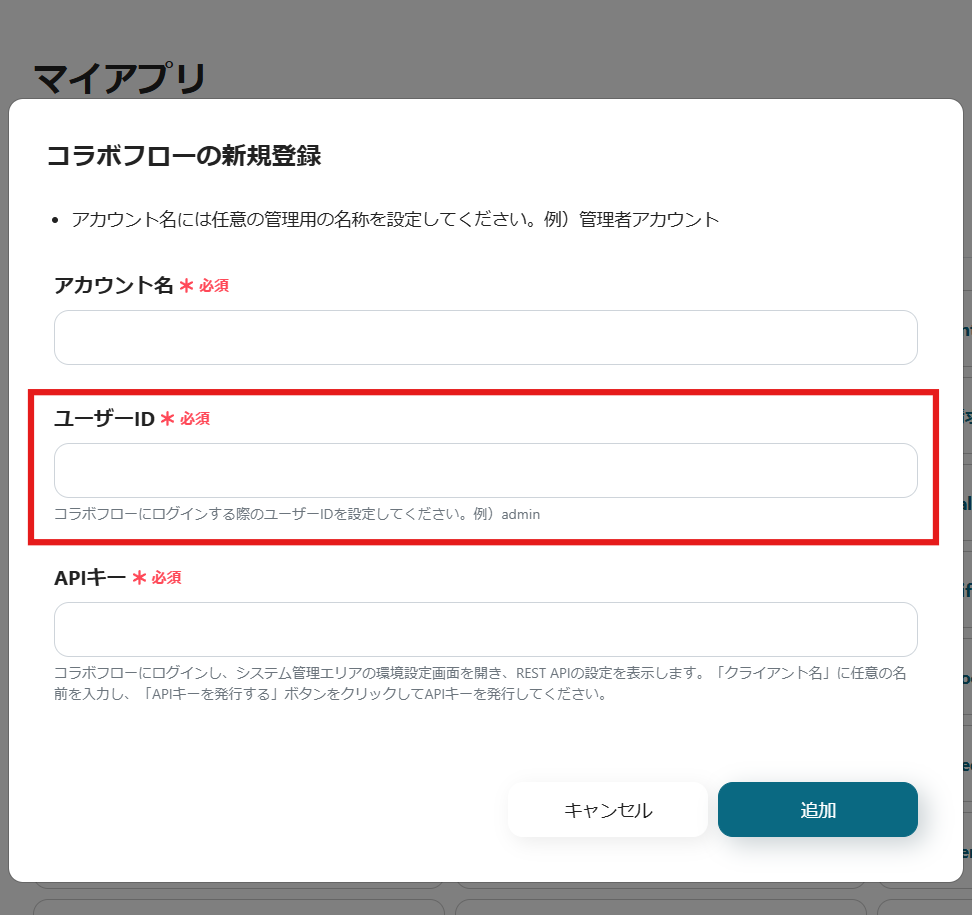The height and width of the screenshot is (915, 972).
Task: Focus the ユーザーID text field
Action: pyautogui.click(x=485, y=470)
